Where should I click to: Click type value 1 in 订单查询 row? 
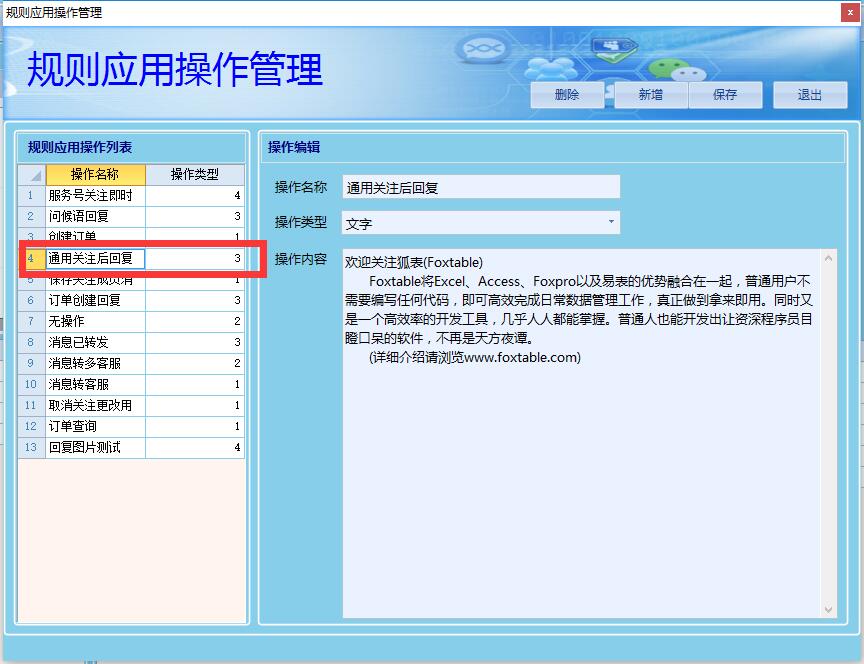tap(195, 427)
